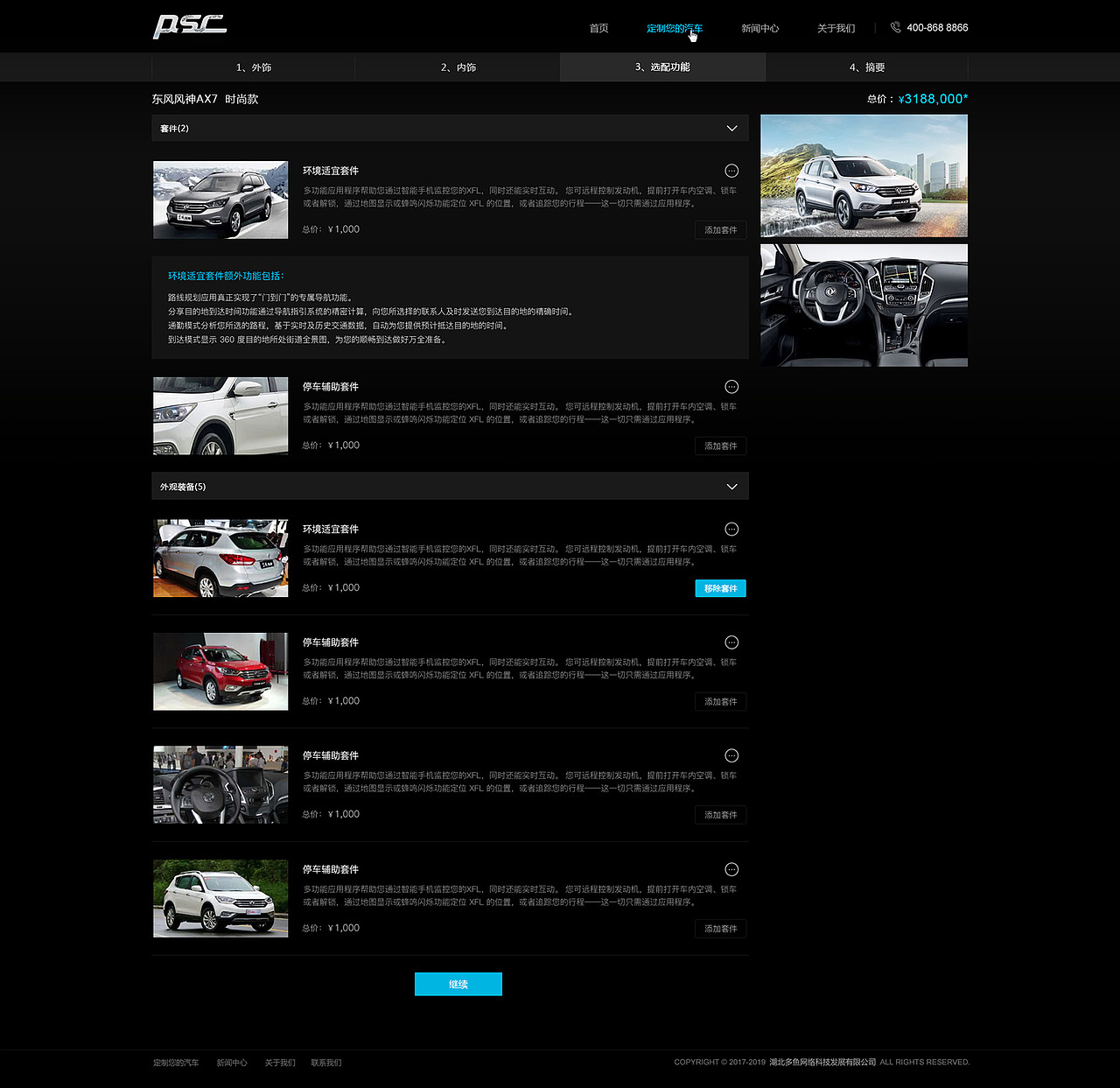Click the total price ¥3188,000*
This screenshot has width=1120, height=1088.
tap(933, 99)
